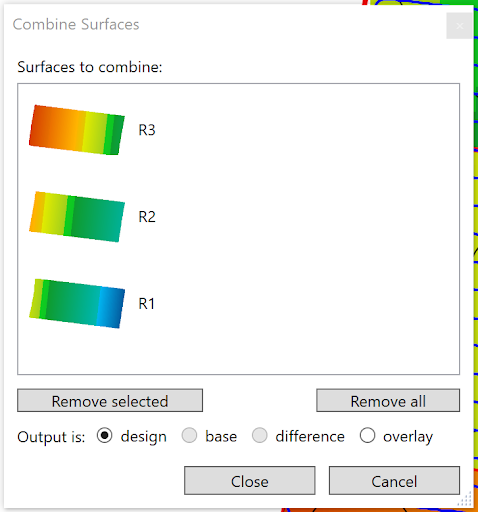Select the R1 surface gradient thumbnail
This screenshot has width=478, height=512.
77,303
